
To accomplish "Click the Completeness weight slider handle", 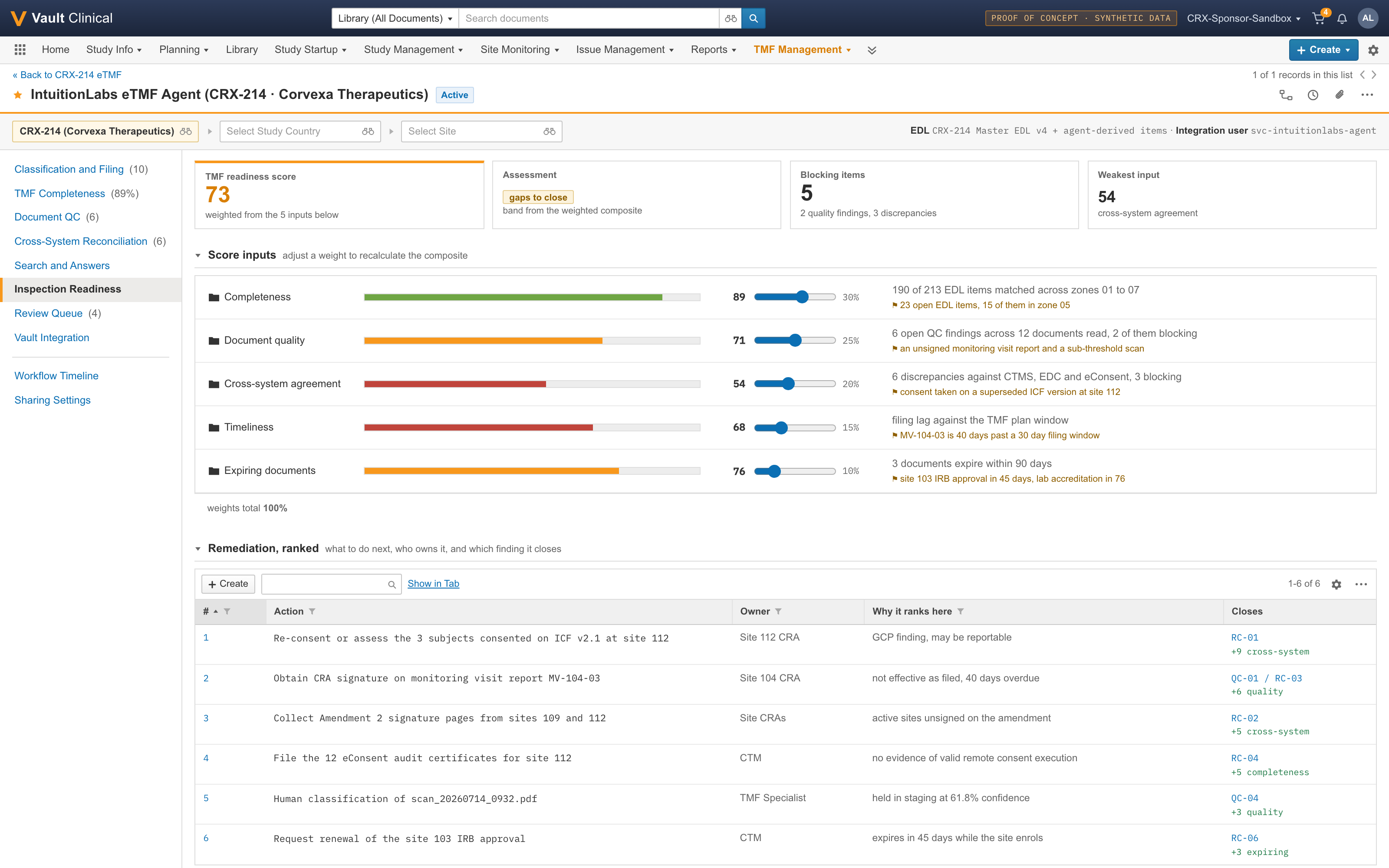I will point(803,297).
